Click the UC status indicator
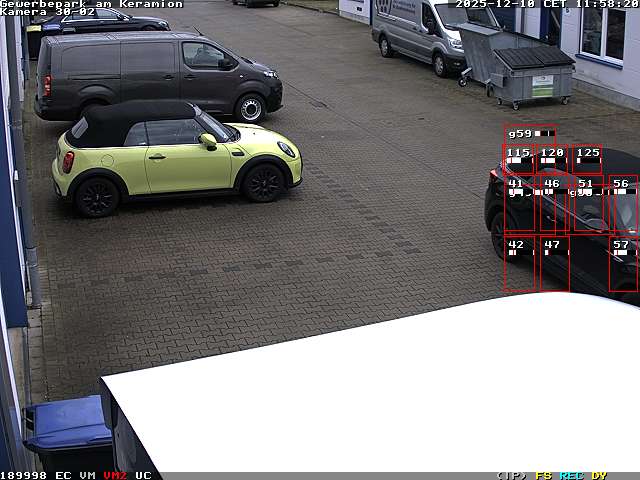This screenshot has height=480, width=640. click(x=143, y=475)
